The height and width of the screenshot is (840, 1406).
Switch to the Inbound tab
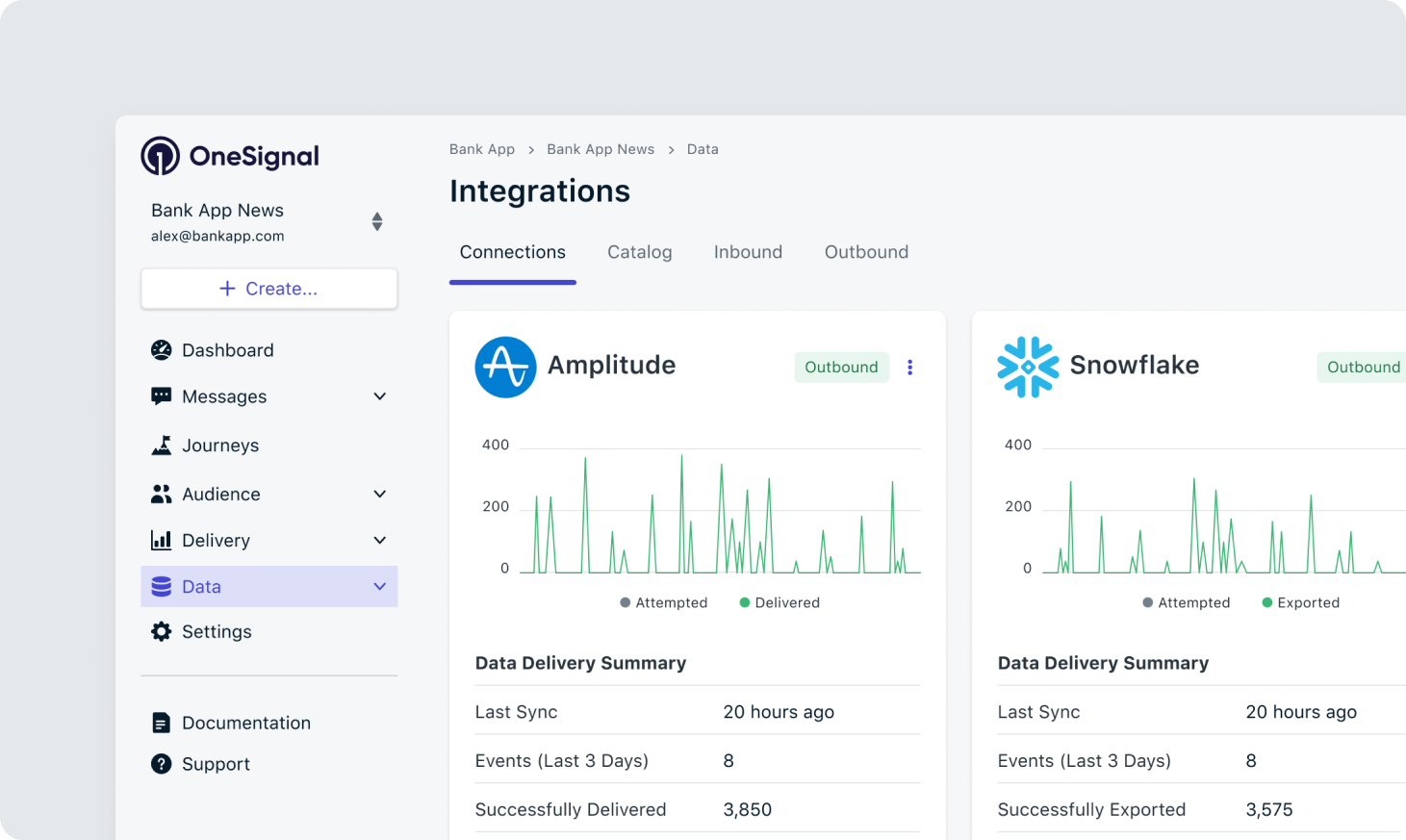pos(748,252)
